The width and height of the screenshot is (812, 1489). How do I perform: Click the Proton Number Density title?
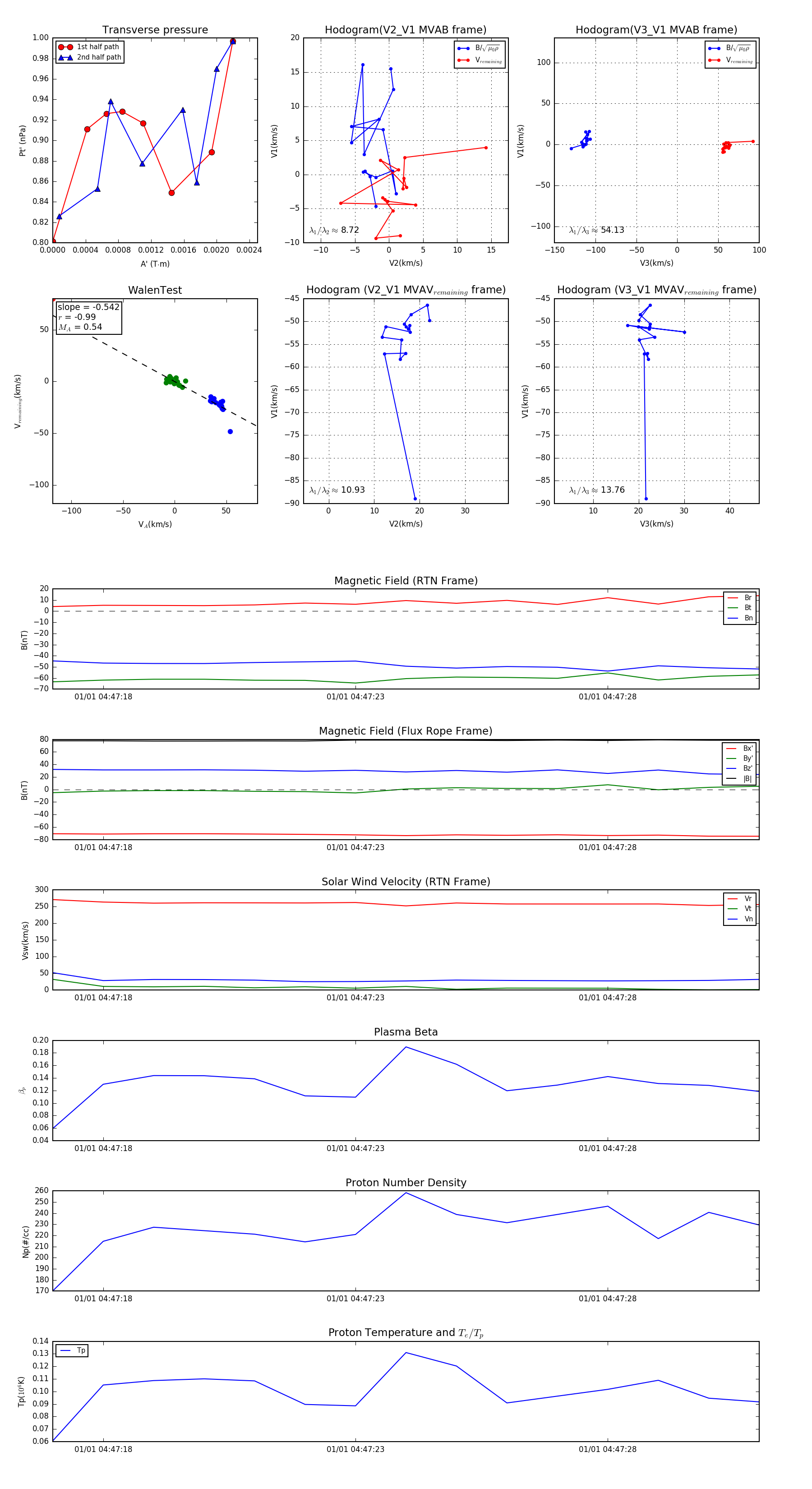click(406, 1183)
